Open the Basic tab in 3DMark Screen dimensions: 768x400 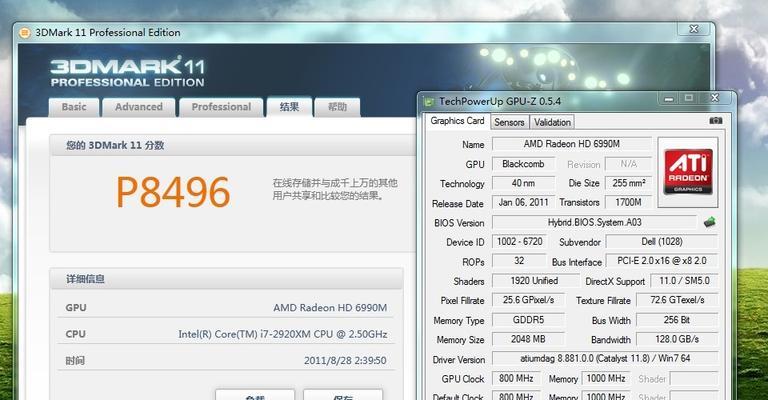tap(74, 107)
